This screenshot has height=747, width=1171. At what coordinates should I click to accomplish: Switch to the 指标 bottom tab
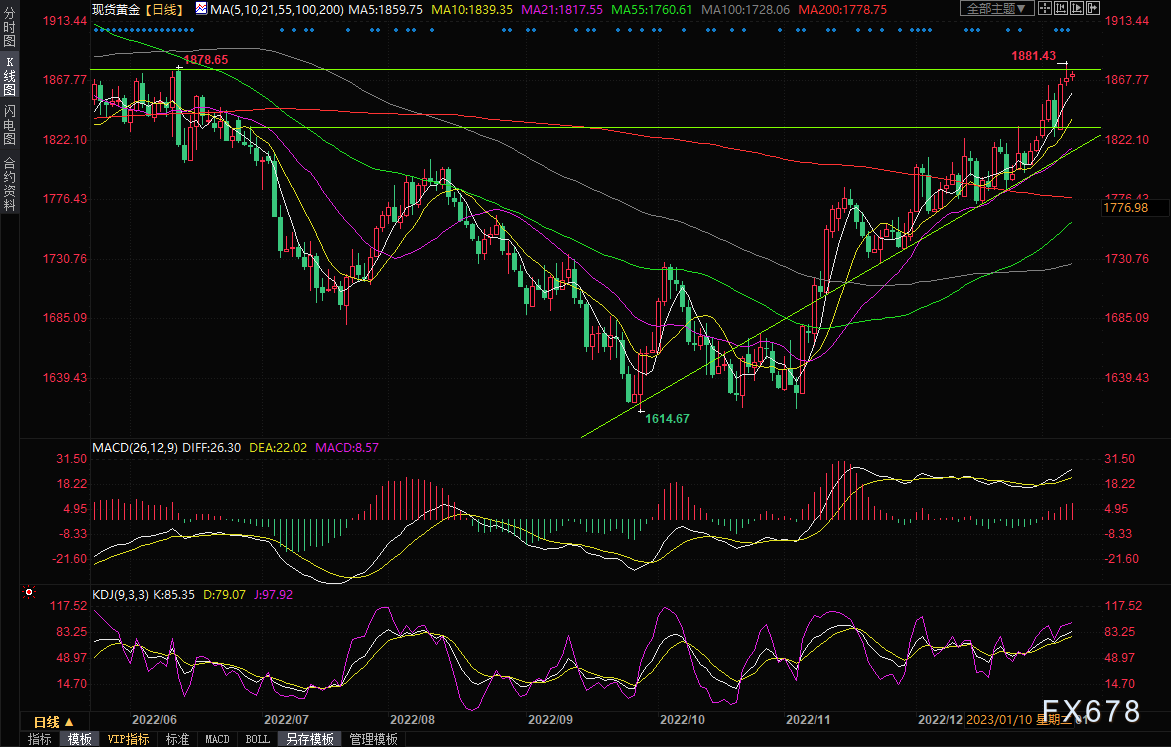coord(40,739)
